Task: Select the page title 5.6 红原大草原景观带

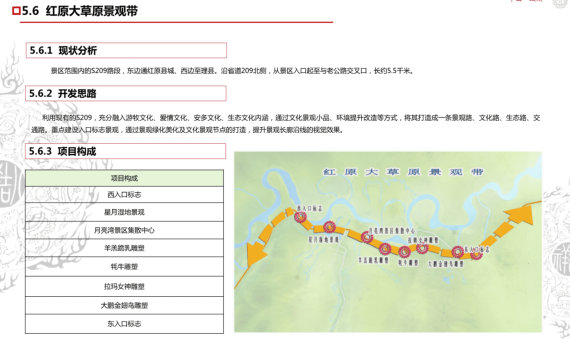Action: tap(80, 11)
